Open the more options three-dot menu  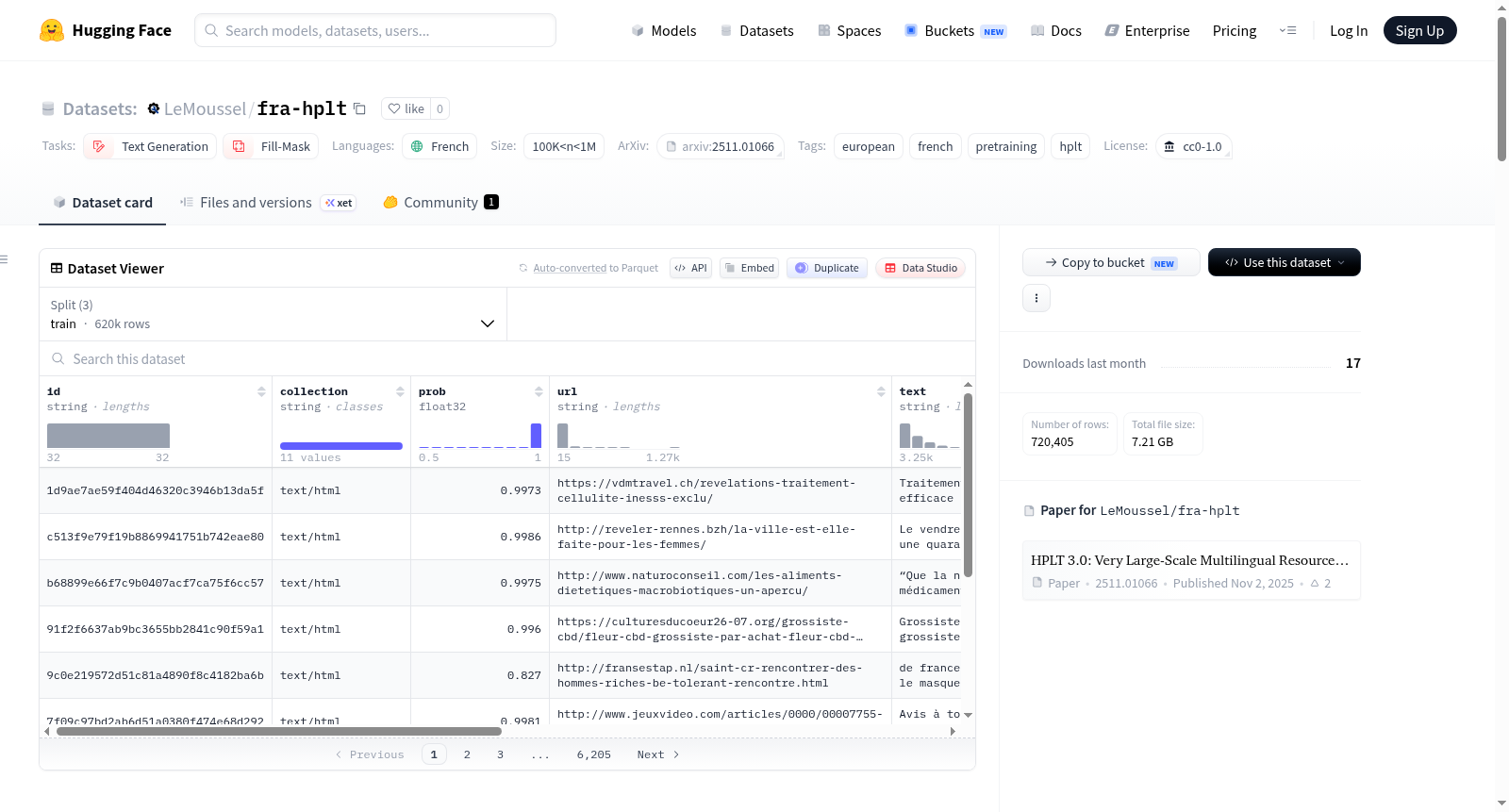pyautogui.click(x=1036, y=298)
